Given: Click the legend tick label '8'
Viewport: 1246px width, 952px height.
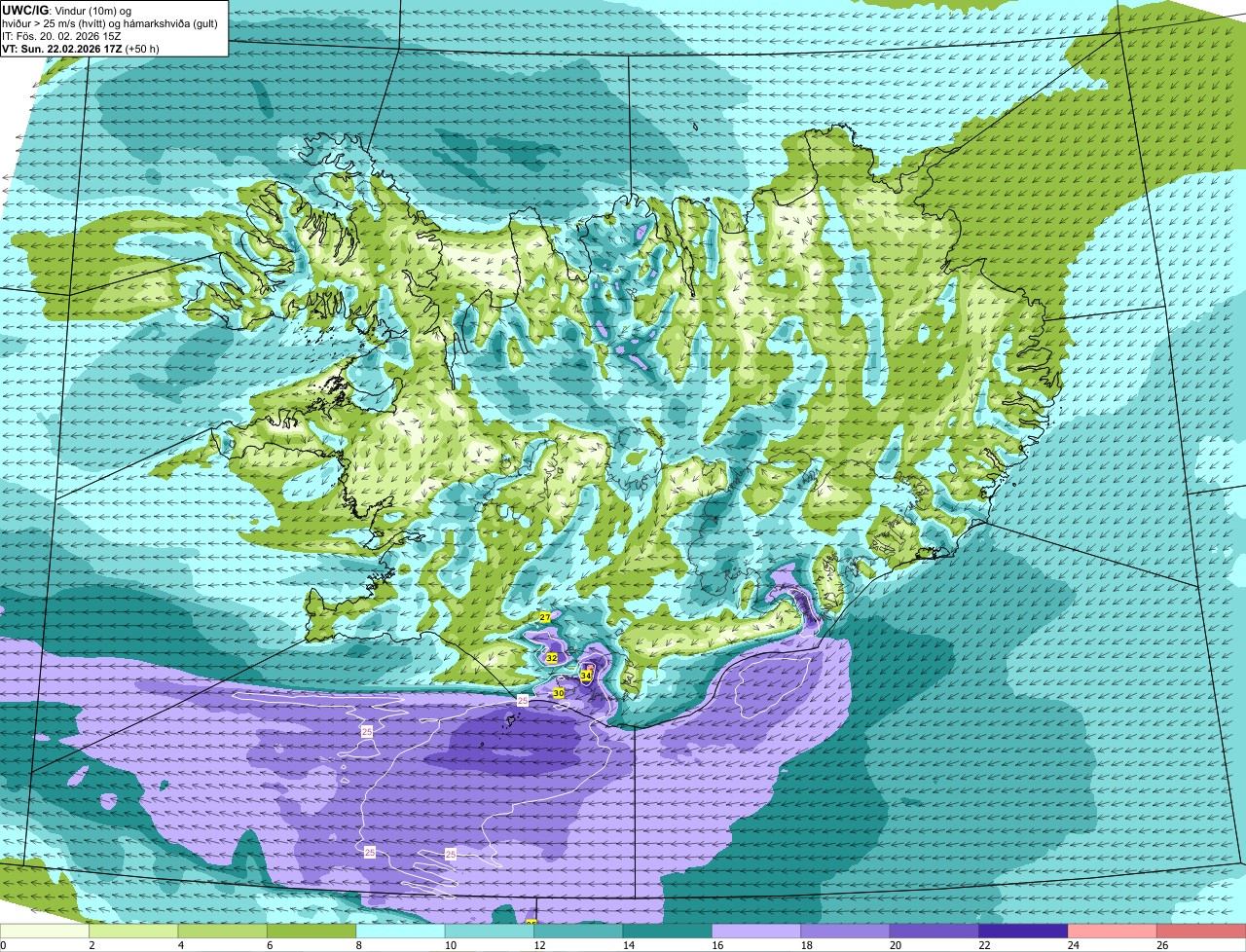Looking at the screenshot, I should click(358, 945).
